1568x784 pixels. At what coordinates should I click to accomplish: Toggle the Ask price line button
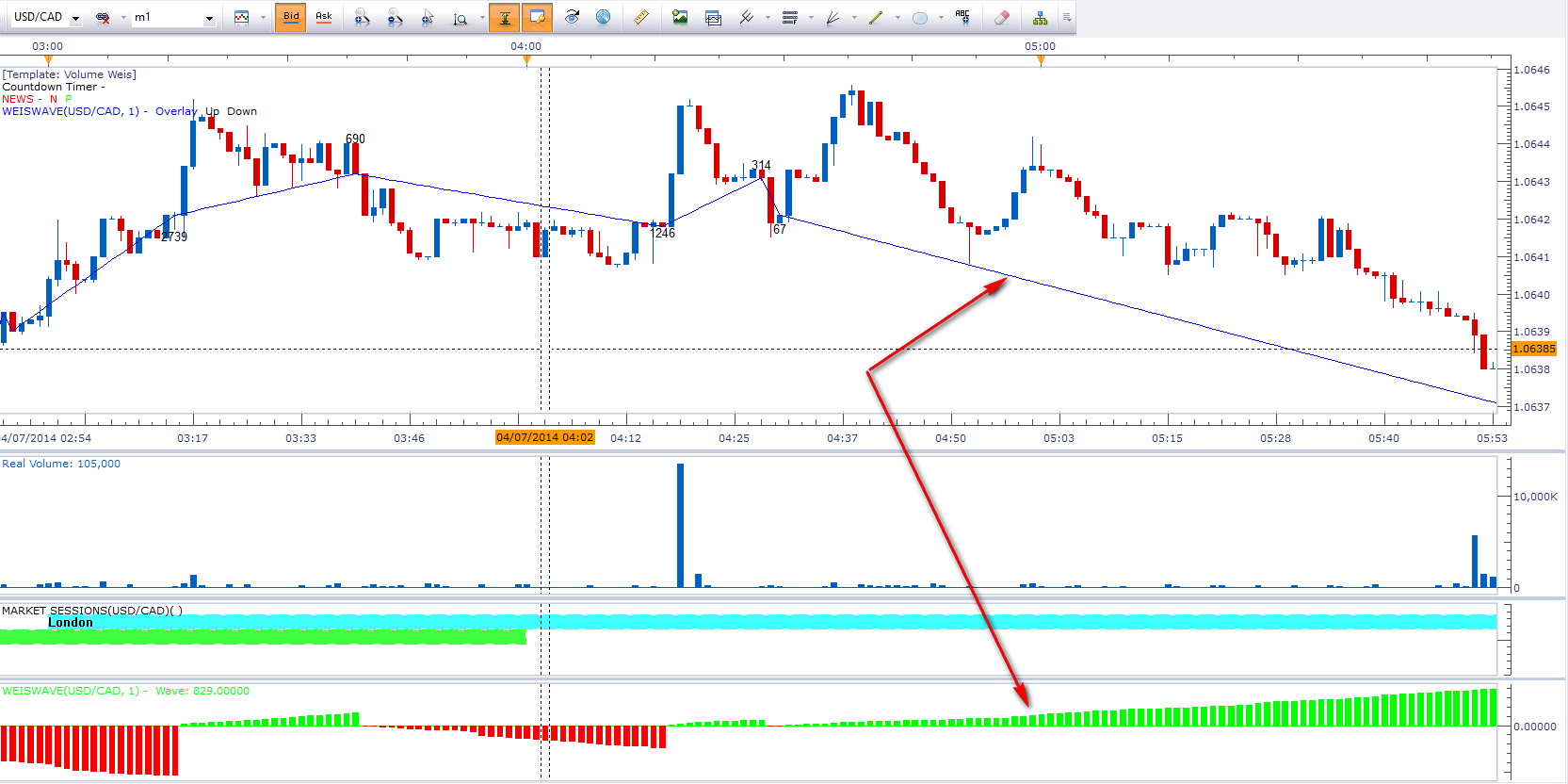[x=324, y=17]
